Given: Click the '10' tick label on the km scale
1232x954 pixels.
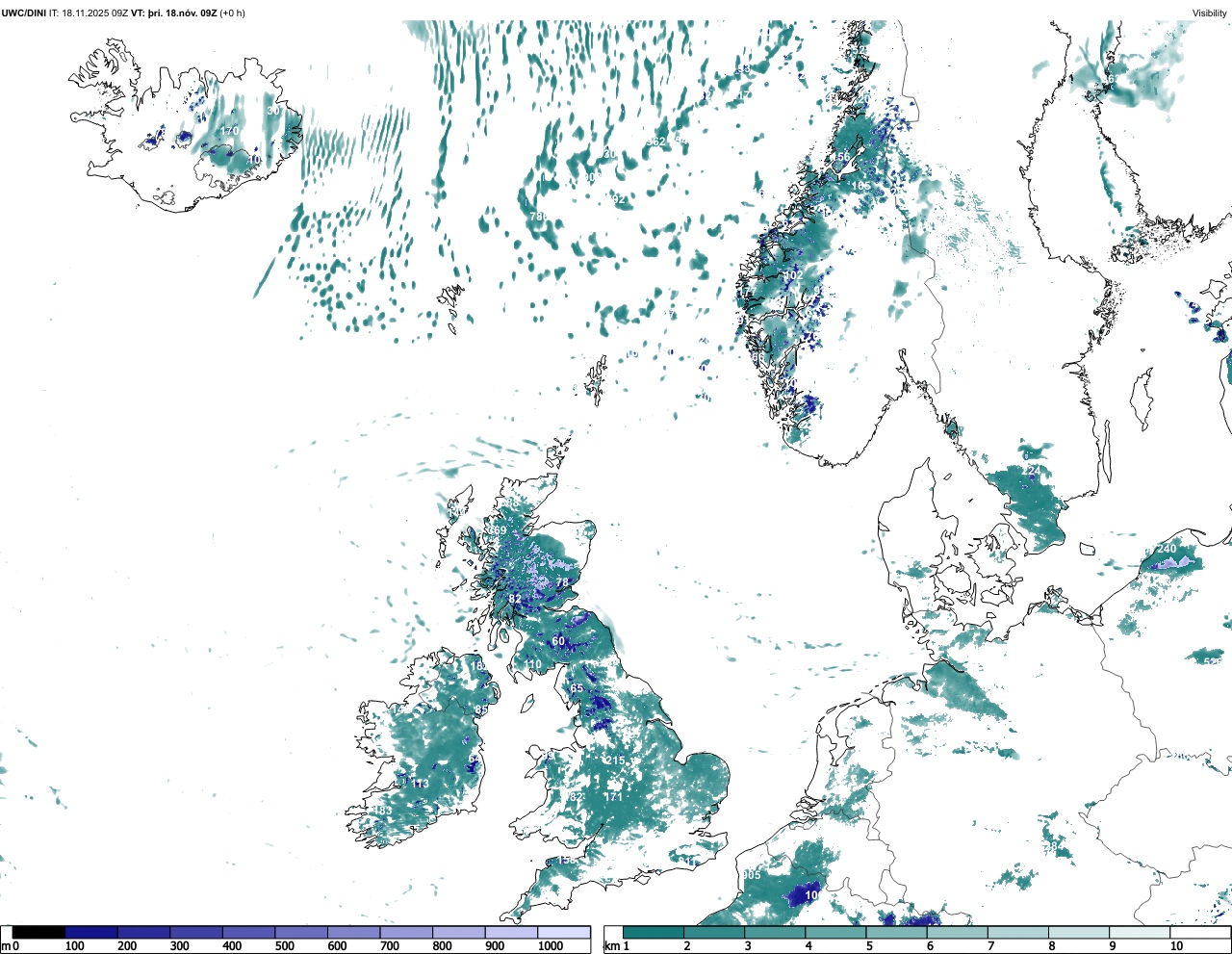Looking at the screenshot, I should coord(1176,946).
